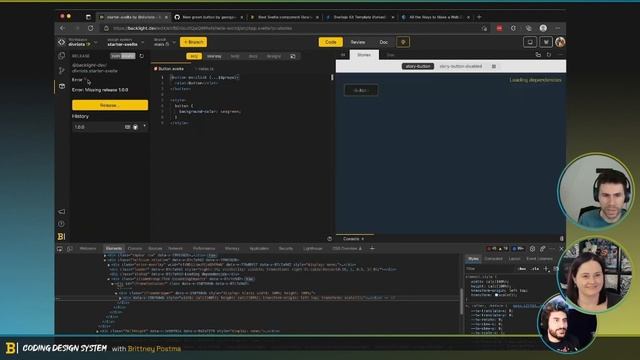
Task: Click the layout icon right of editor tabs
Action: (293, 56)
